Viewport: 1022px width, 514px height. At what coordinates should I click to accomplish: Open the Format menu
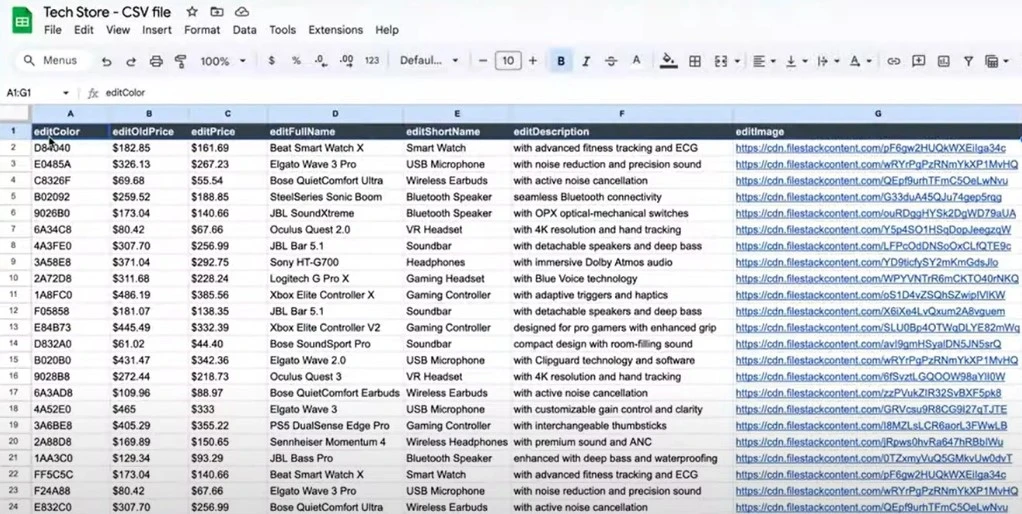tap(202, 30)
